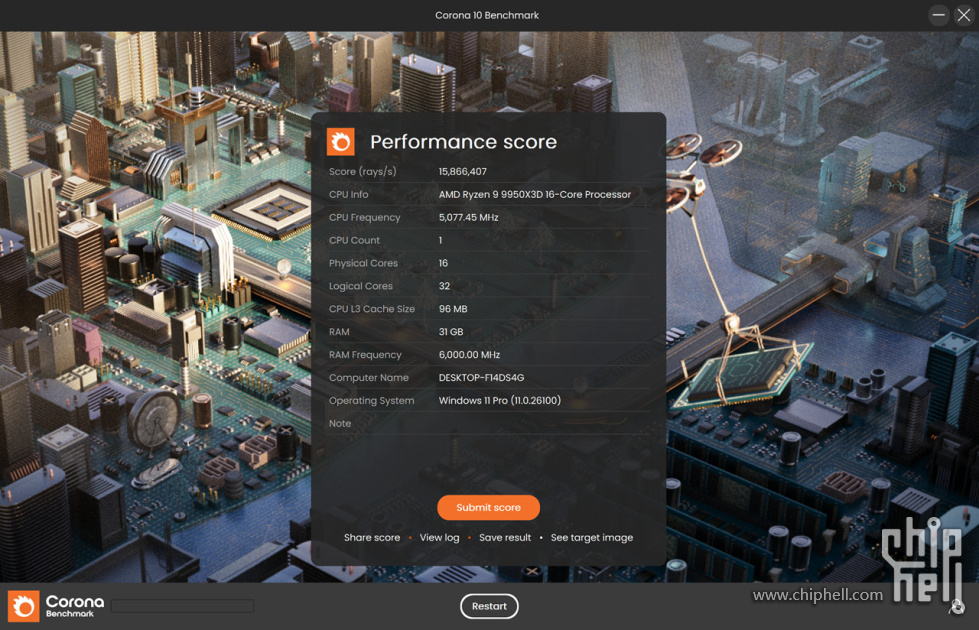
Task: Open the Share score link
Action: click(372, 538)
